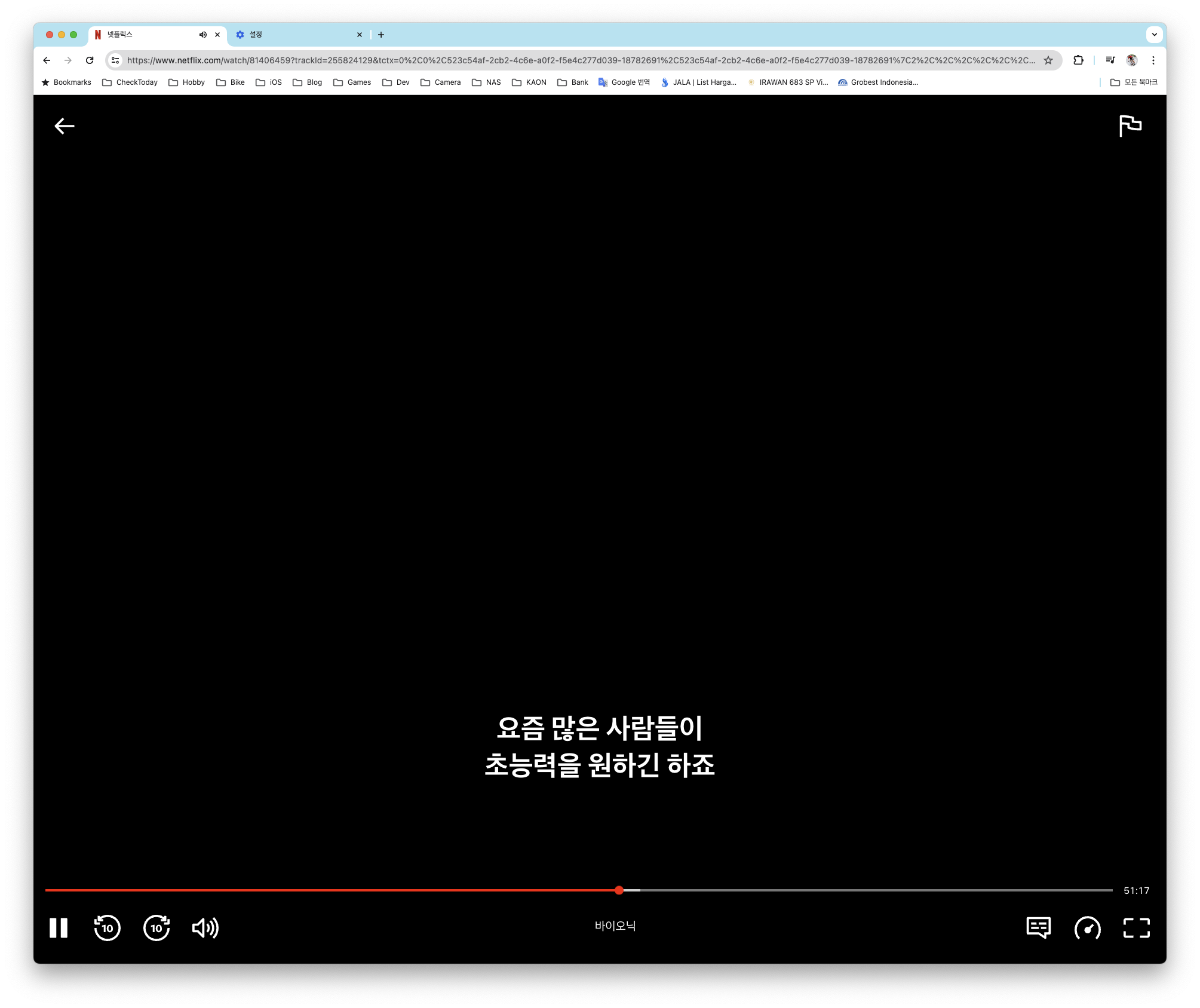Viewport: 1200px width, 1008px height.
Task: Open the playback speed control
Action: (x=1087, y=928)
